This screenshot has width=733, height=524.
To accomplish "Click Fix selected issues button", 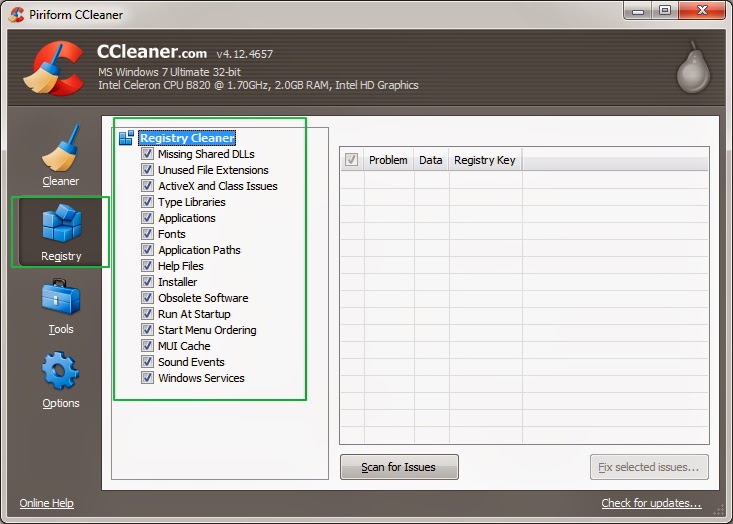I will click(x=649, y=467).
